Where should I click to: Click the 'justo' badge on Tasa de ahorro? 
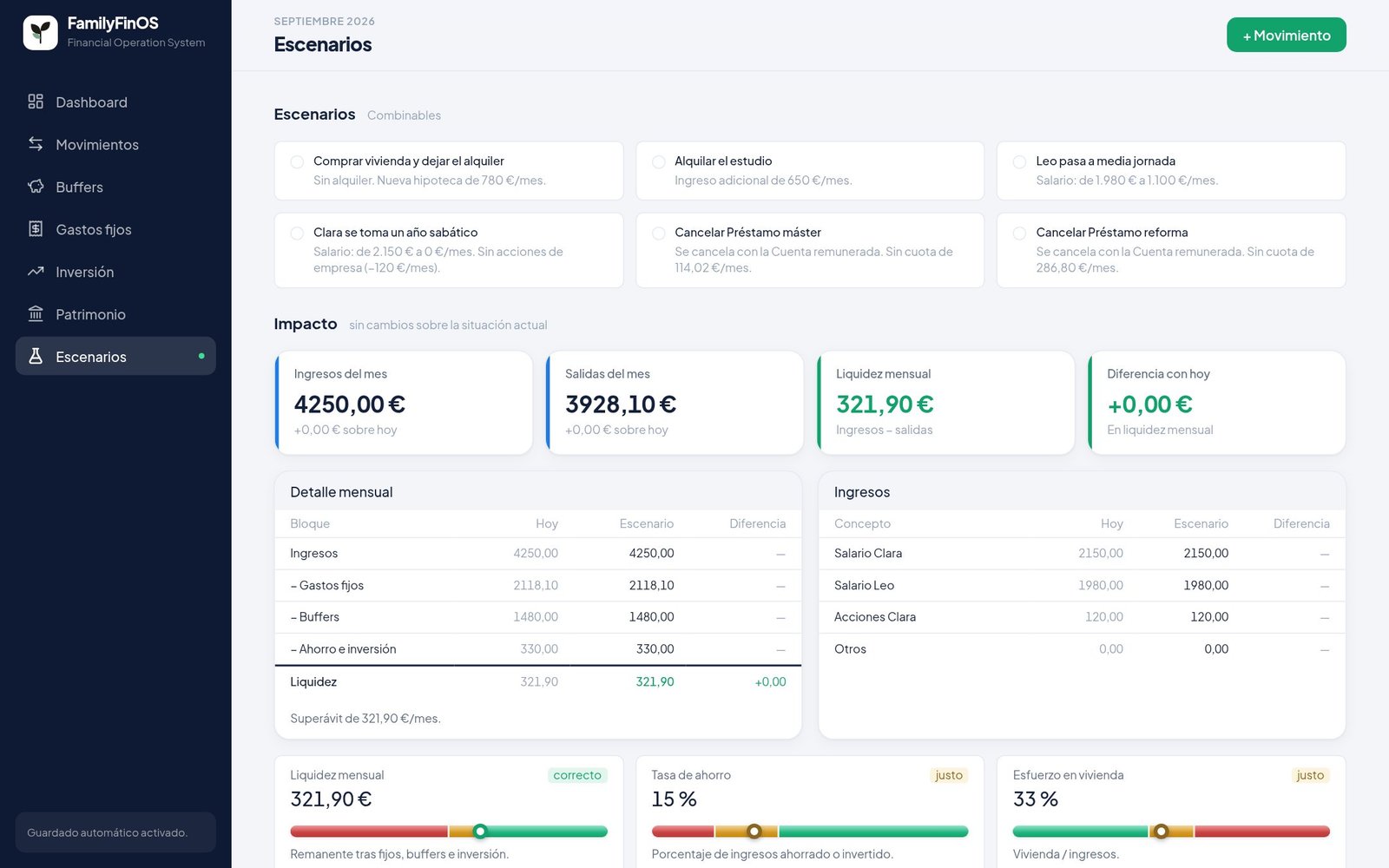click(x=949, y=775)
